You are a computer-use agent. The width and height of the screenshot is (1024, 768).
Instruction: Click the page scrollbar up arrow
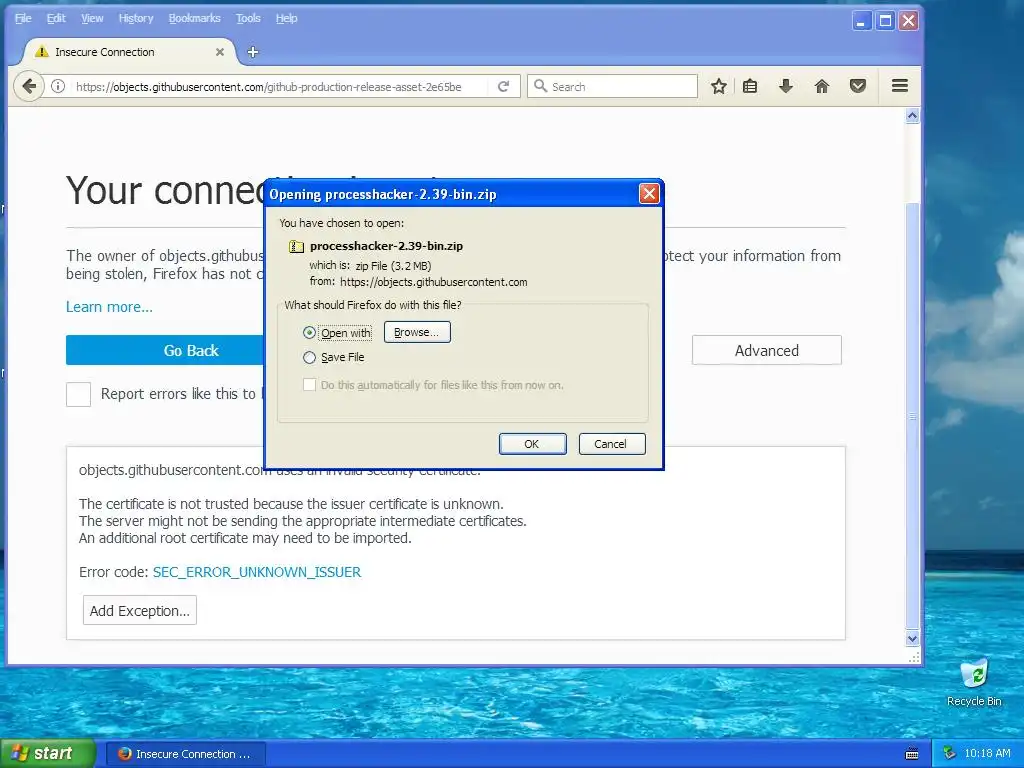click(912, 116)
